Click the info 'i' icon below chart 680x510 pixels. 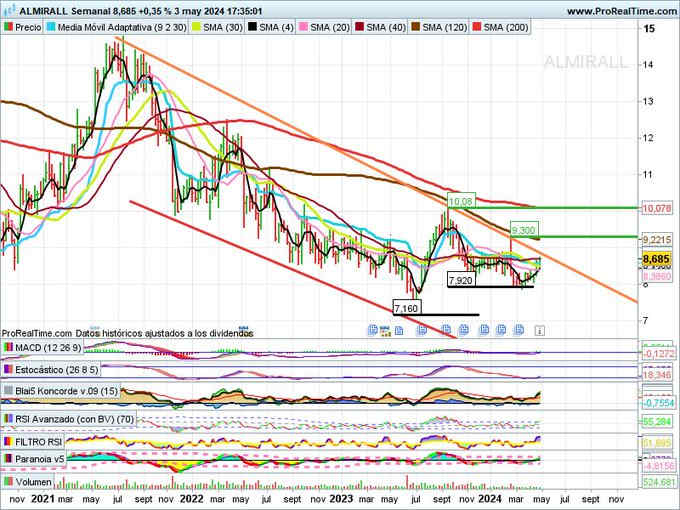coord(539,331)
